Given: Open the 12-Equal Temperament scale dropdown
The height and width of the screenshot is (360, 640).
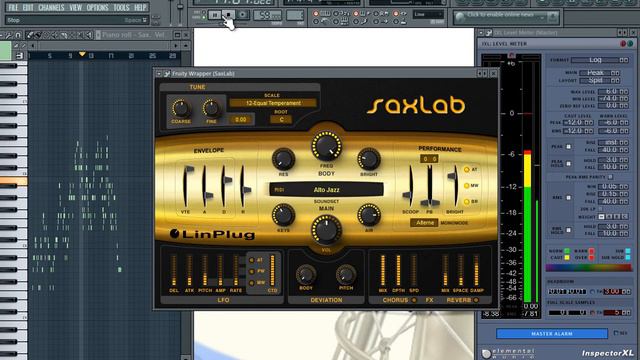Looking at the screenshot, I should point(273,103).
